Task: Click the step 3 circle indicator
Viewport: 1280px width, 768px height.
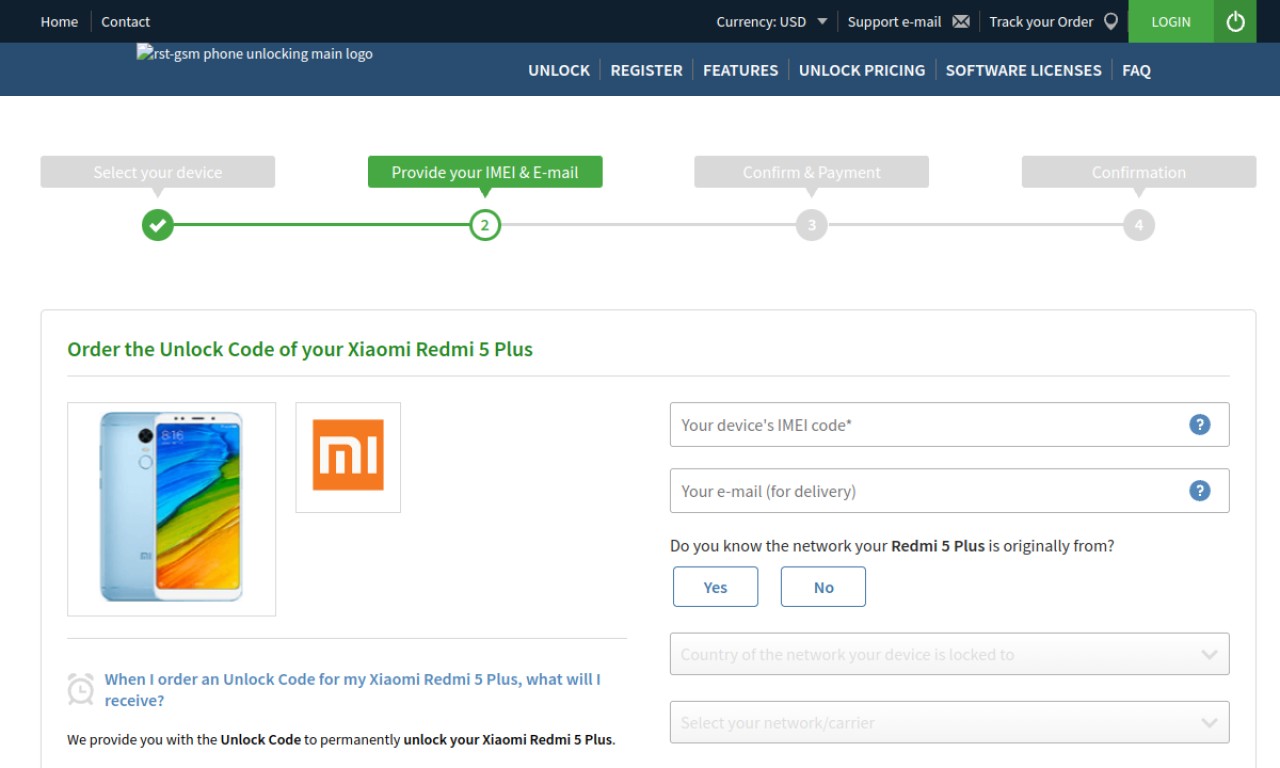Action: coord(812,225)
